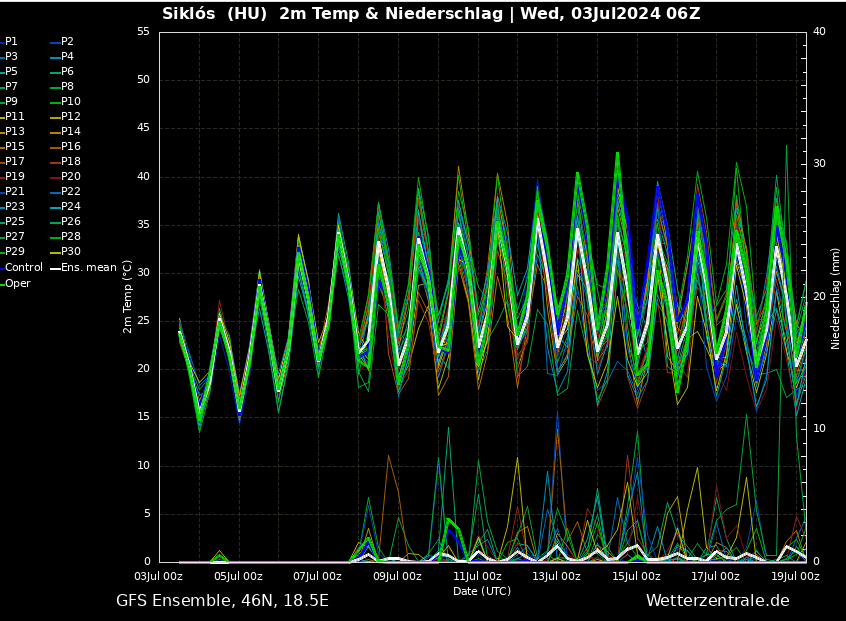Click the P1 legend entry
Image resolution: width=846 pixels, height=621 pixels.
click(11, 42)
